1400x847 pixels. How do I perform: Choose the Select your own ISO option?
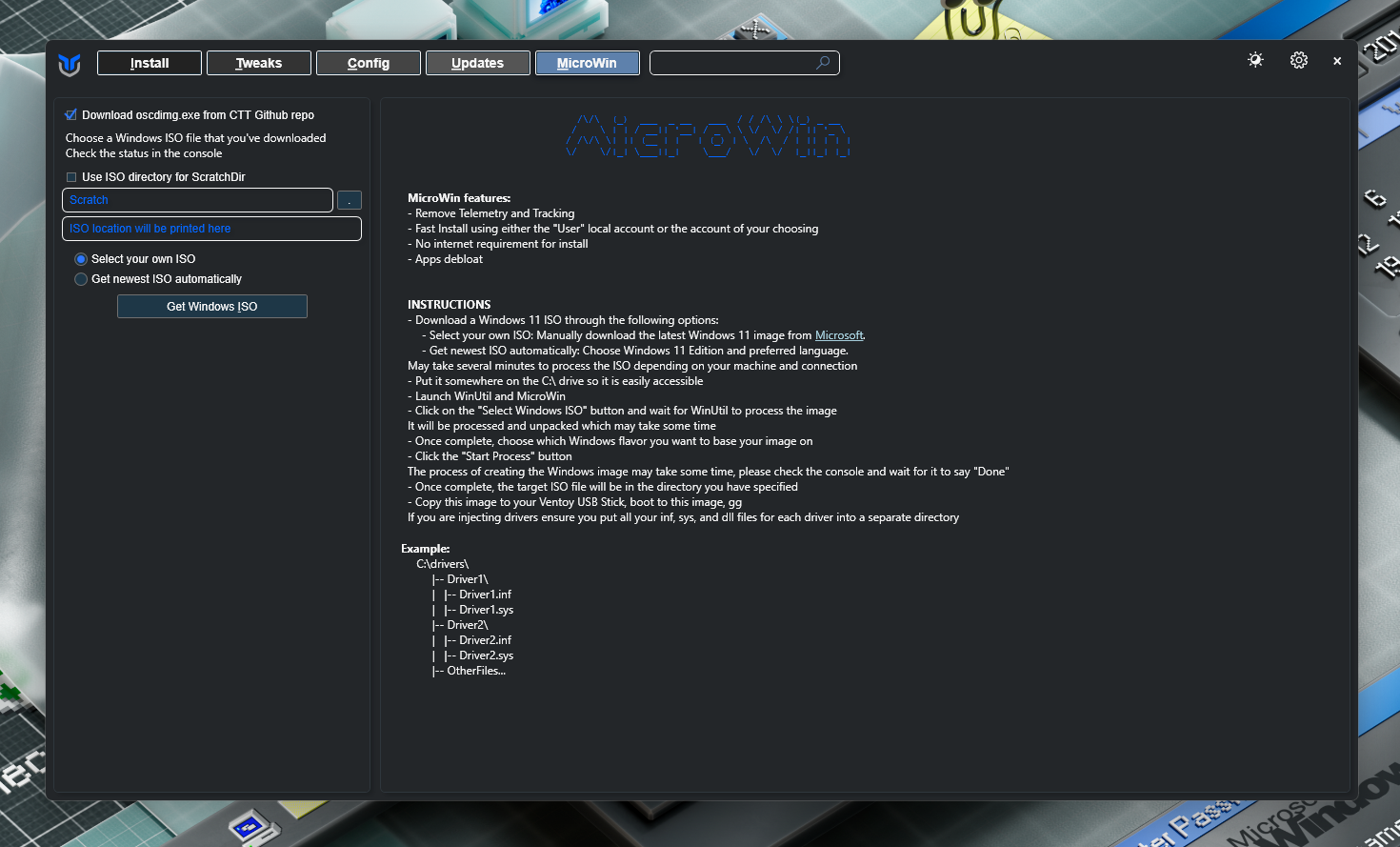coord(81,259)
